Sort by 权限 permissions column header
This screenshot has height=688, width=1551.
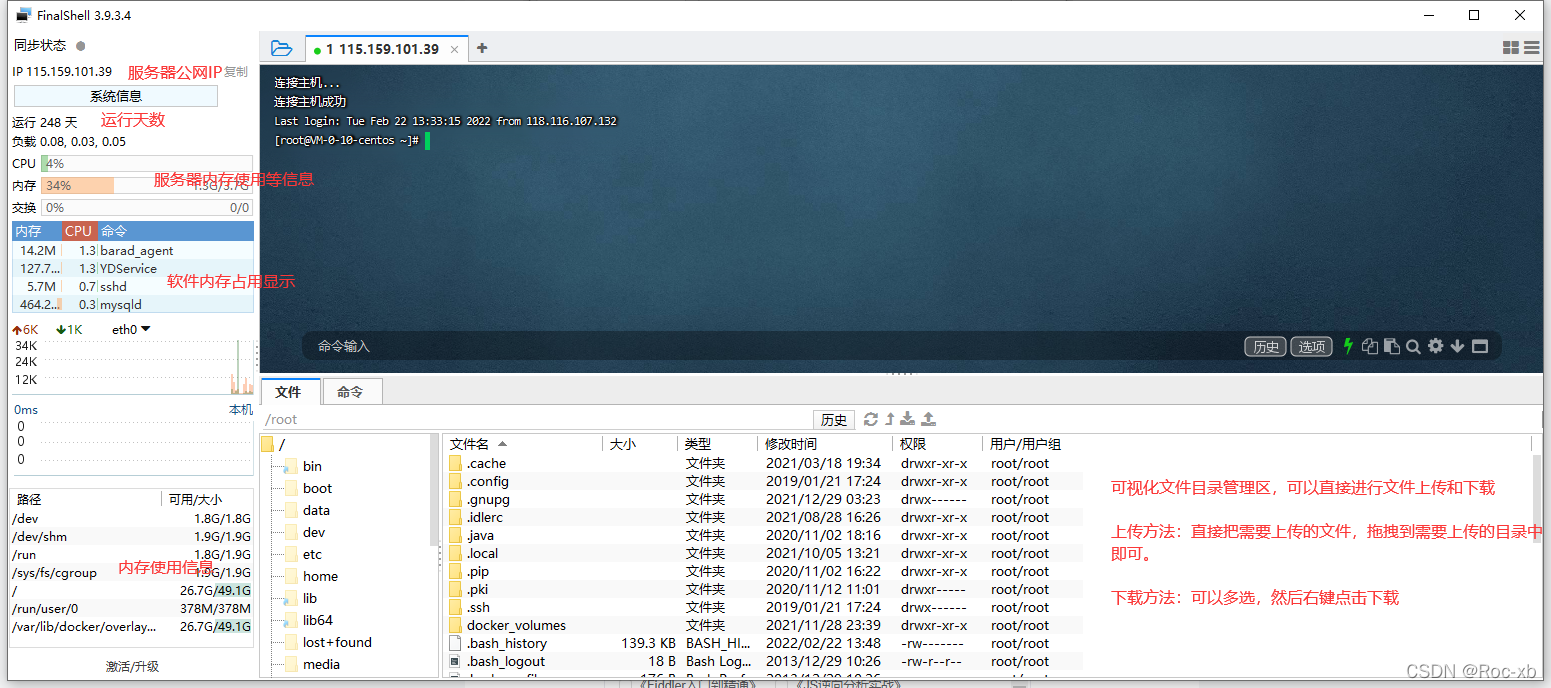click(x=937, y=444)
